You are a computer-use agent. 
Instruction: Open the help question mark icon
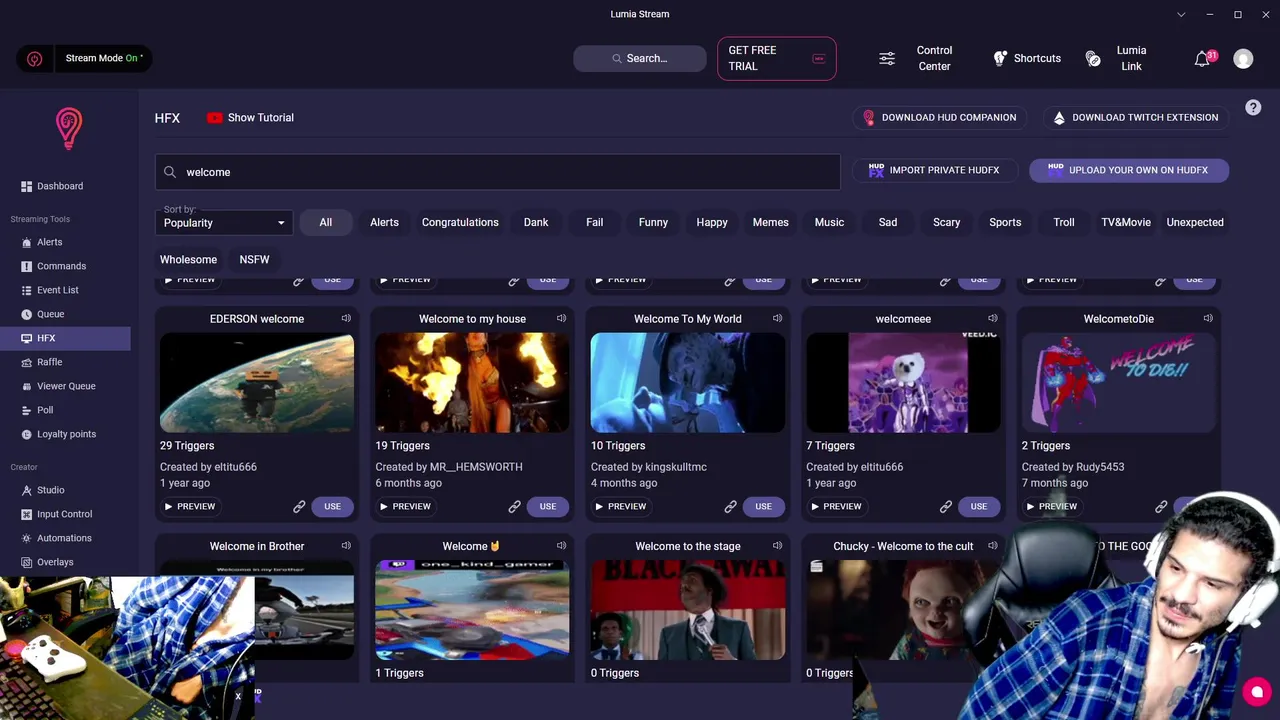point(1253,108)
